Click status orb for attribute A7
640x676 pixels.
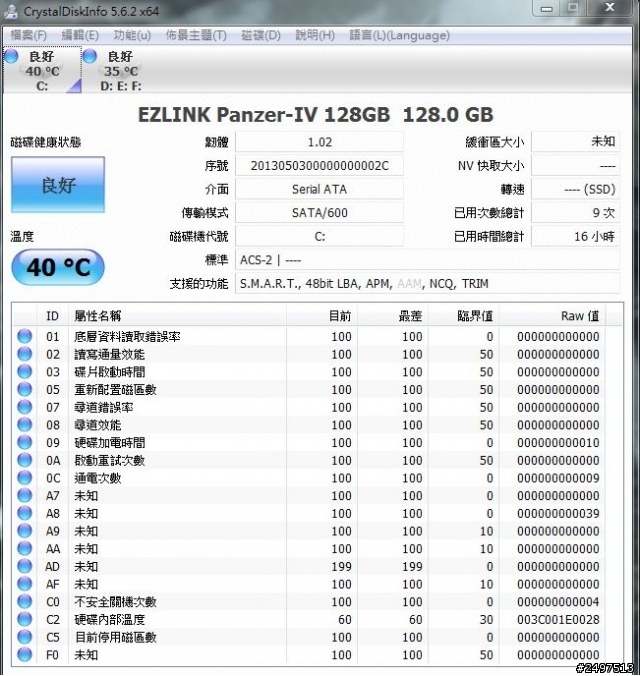25,495
